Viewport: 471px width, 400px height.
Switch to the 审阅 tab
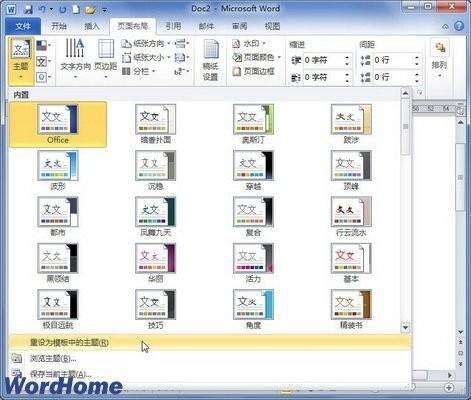[239, 26]
